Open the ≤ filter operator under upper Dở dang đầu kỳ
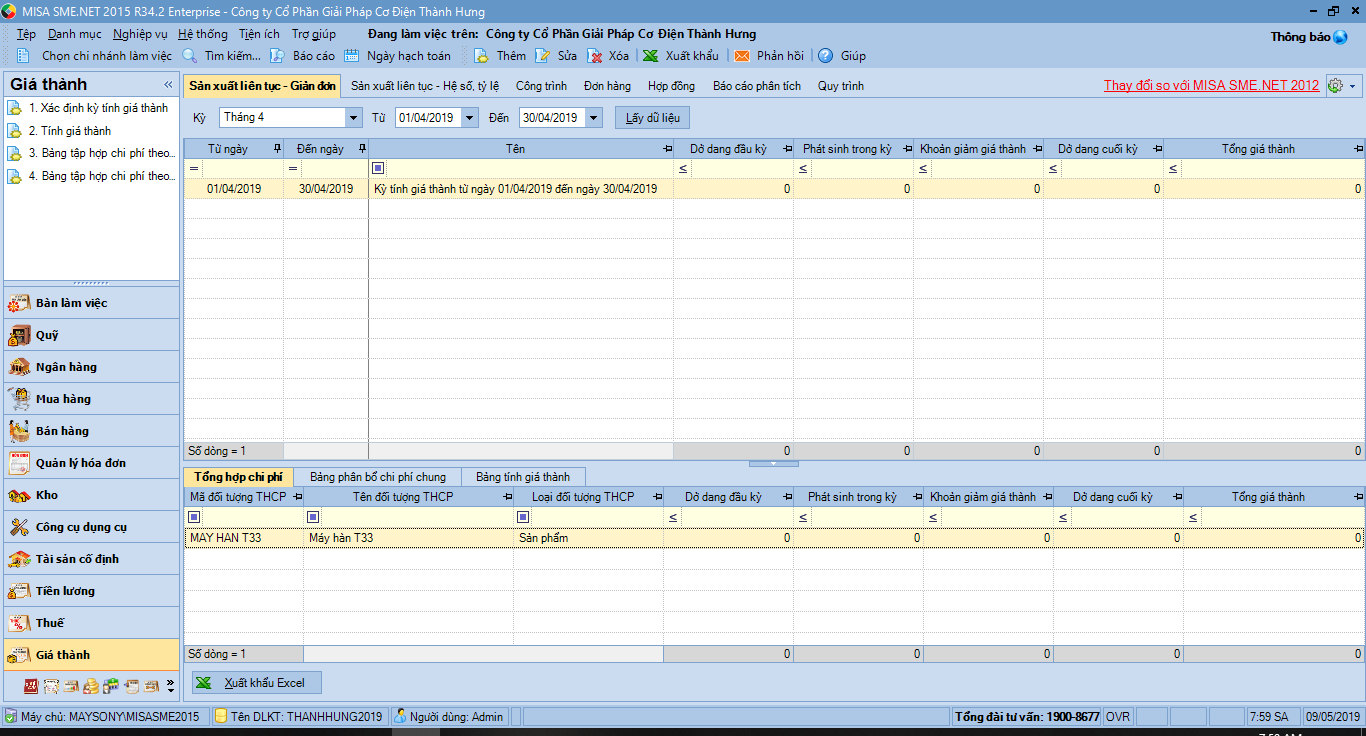 [683, 168]
